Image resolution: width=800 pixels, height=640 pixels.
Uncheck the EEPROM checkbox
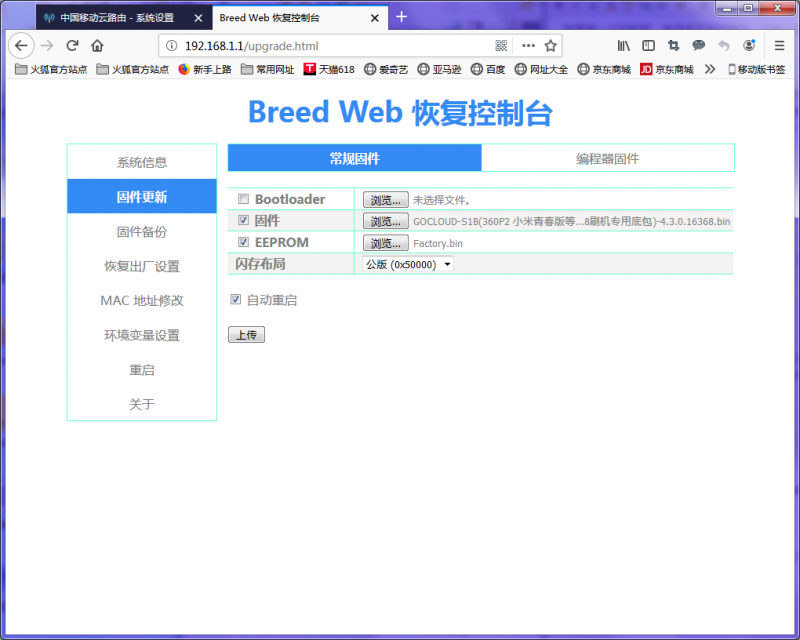pos(243,242)
